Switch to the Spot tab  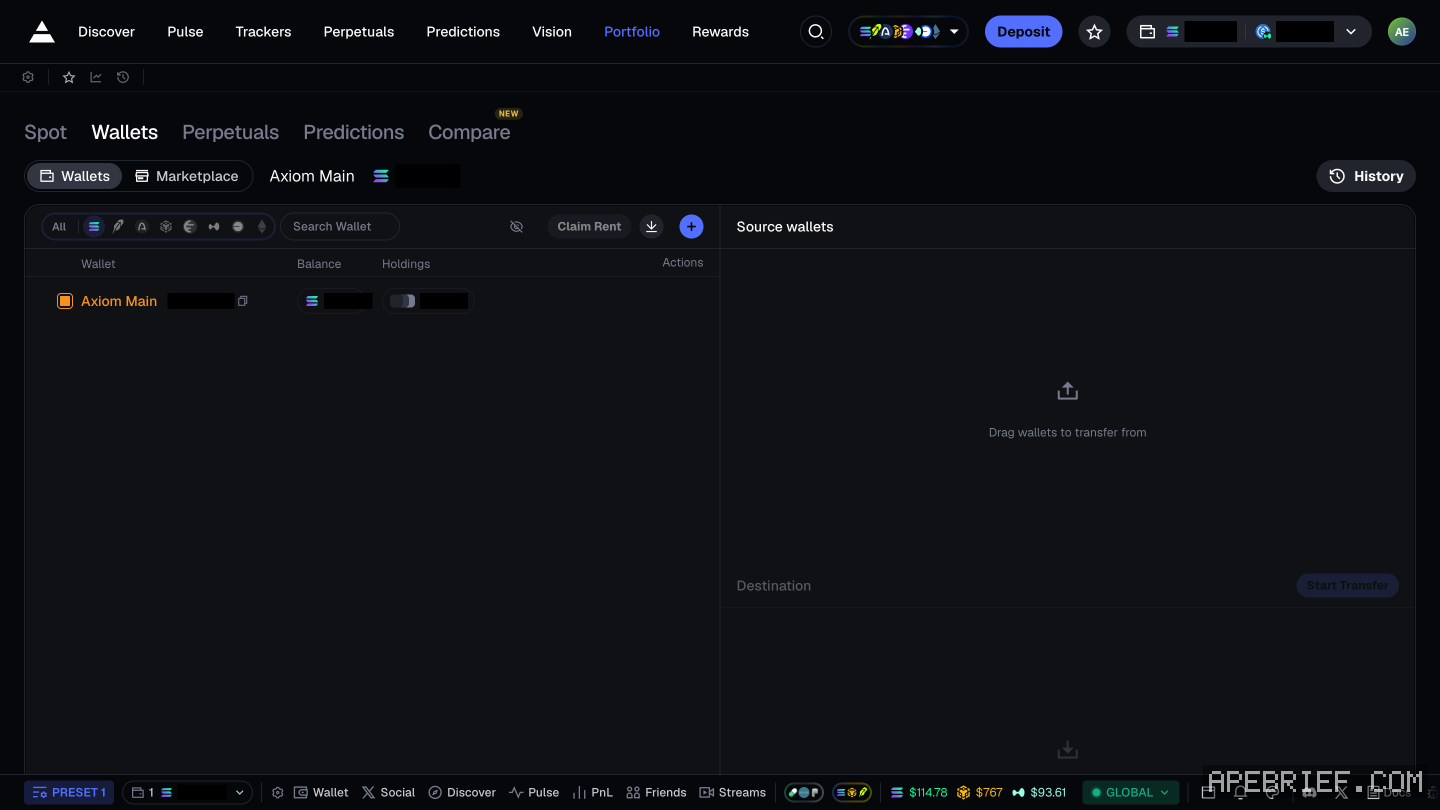(x=45, y=132)
